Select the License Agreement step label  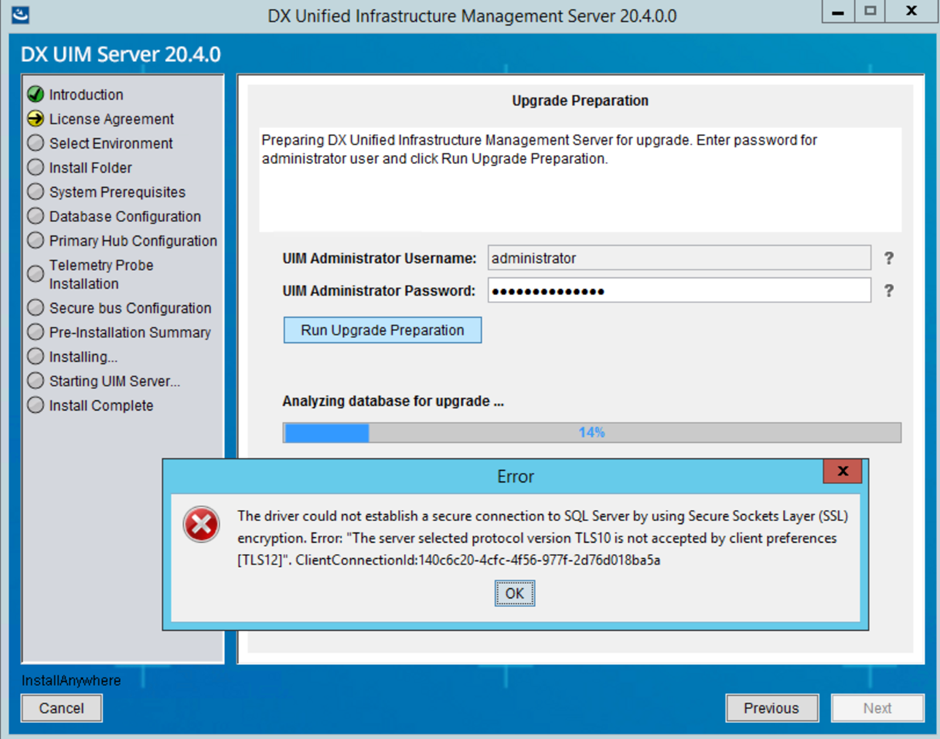point(112,119)
